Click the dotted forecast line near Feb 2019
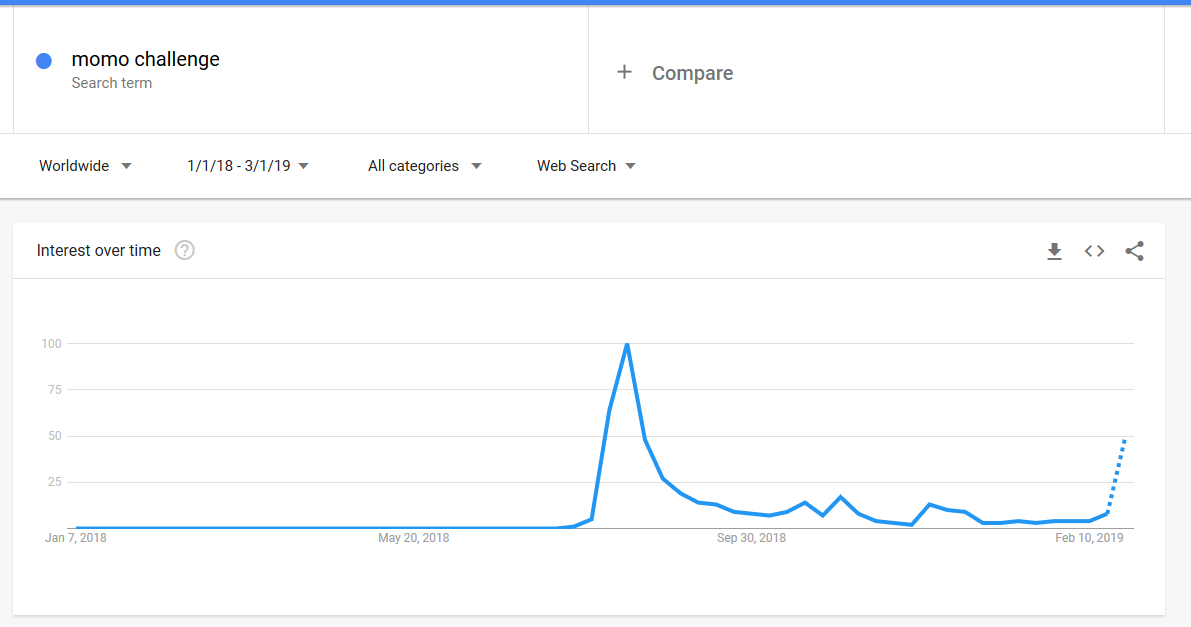The image size is (1191, 627). [x=1117, y=476]
